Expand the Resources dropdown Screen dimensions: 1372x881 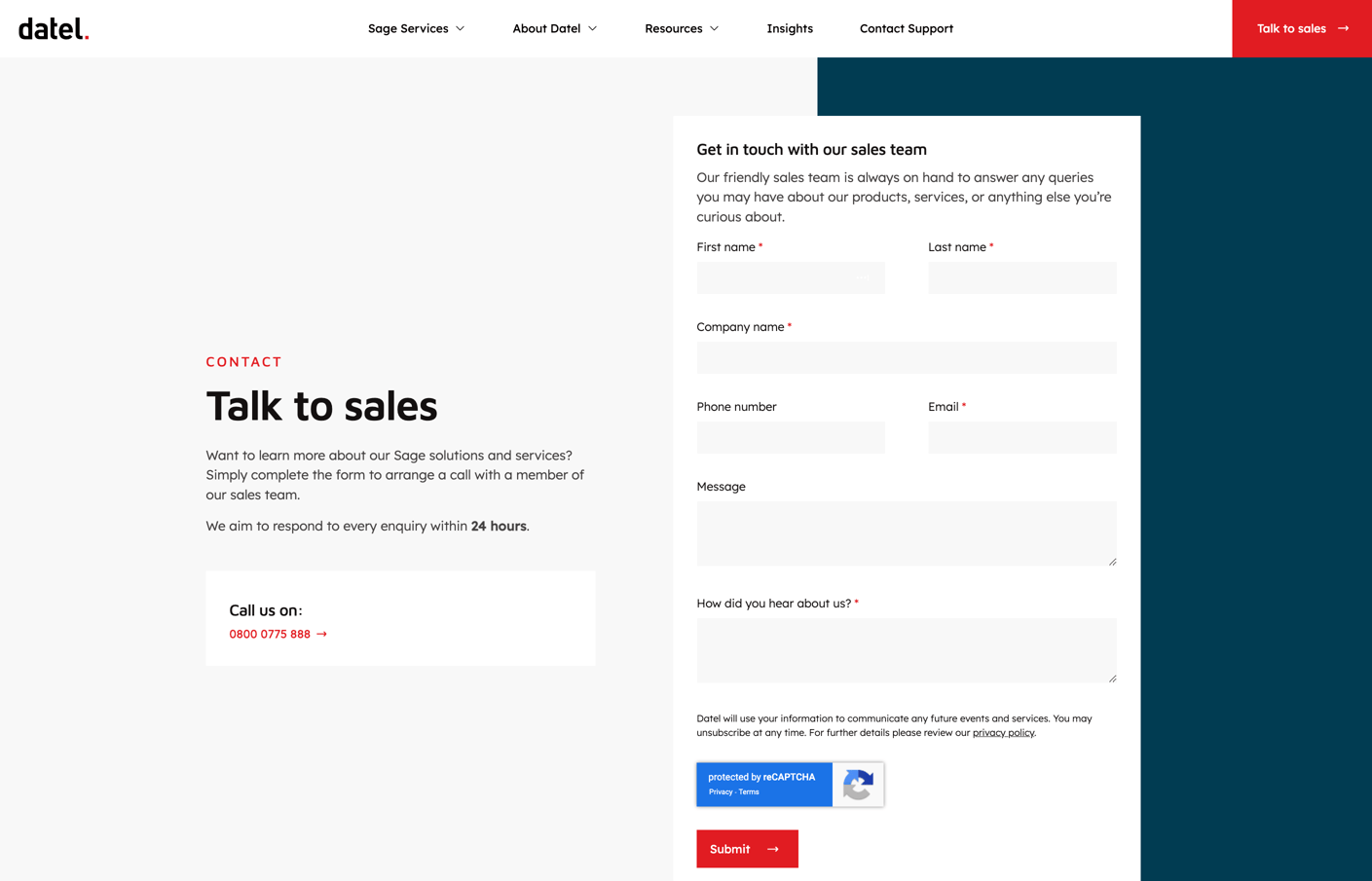[x=682, y=28]
